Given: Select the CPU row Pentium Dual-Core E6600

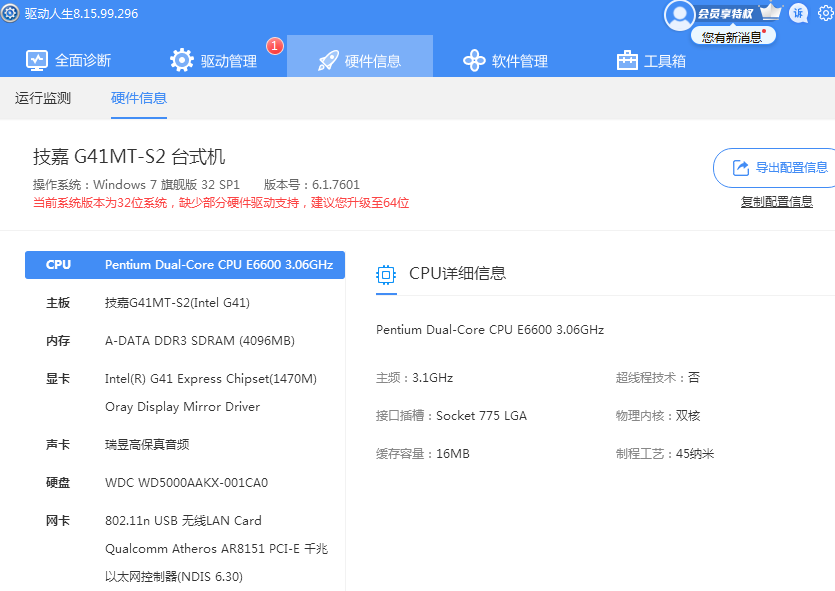Looking at the screenshot, I should [185, 265].
